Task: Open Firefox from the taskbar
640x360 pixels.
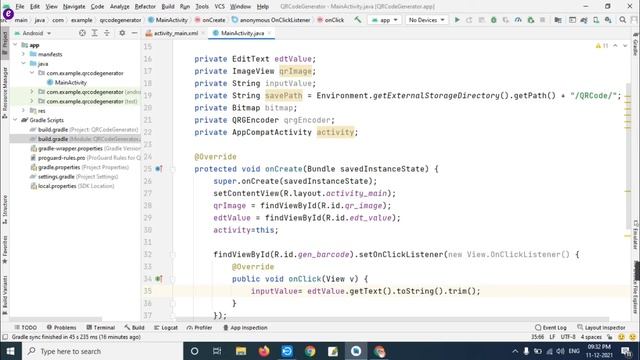Action: [x=264, y=351]
